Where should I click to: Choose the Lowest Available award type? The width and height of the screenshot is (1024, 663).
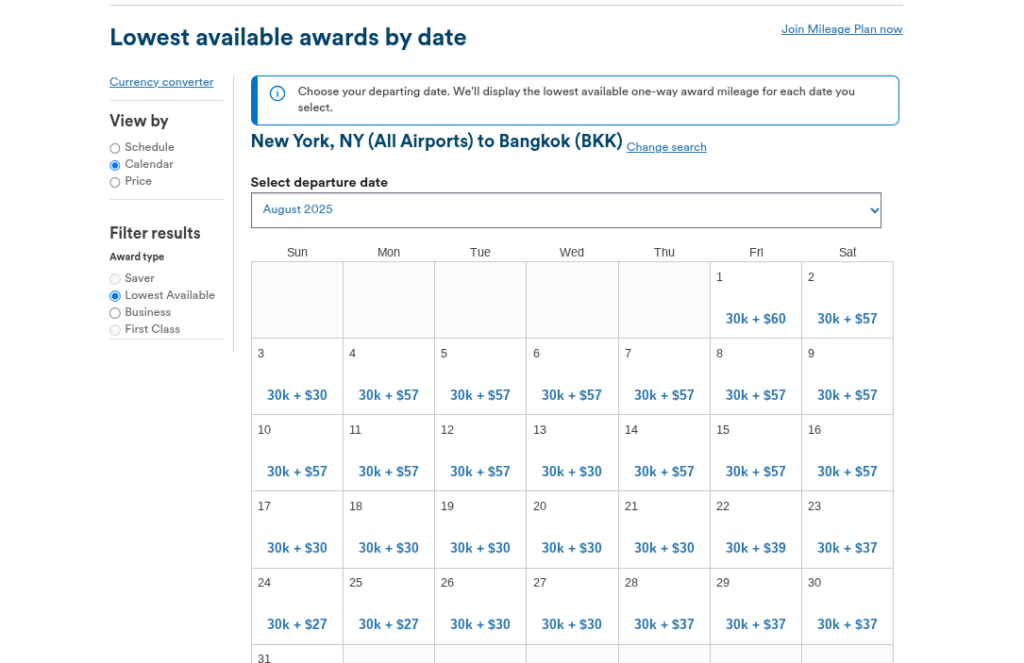115,296
